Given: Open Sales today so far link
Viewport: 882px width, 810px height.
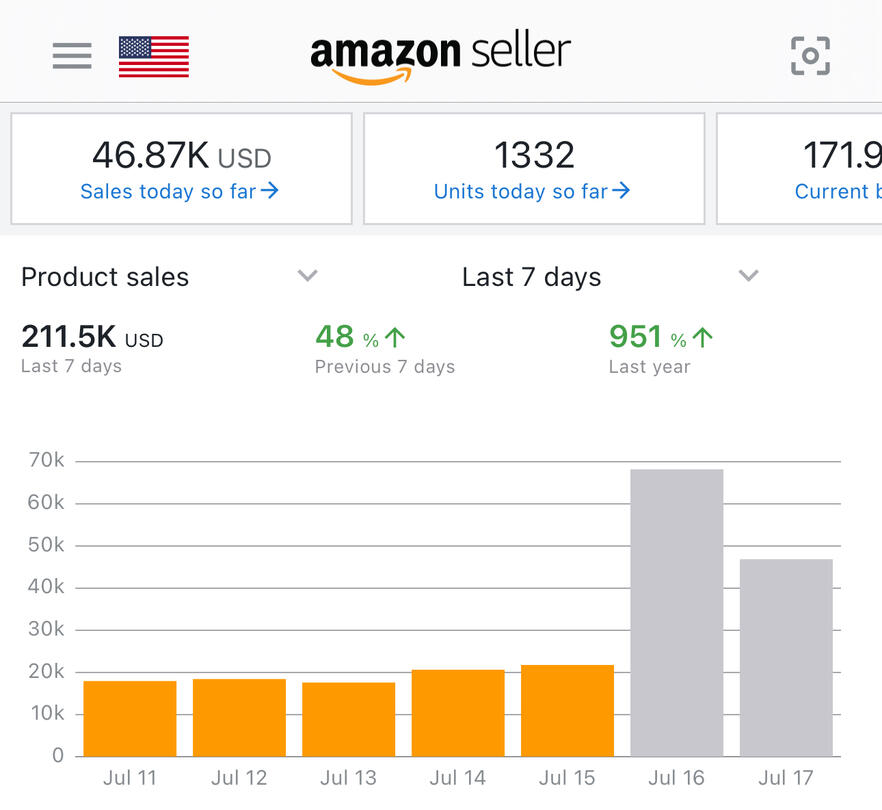Looking at the screenshot, I should click(179, 191).
